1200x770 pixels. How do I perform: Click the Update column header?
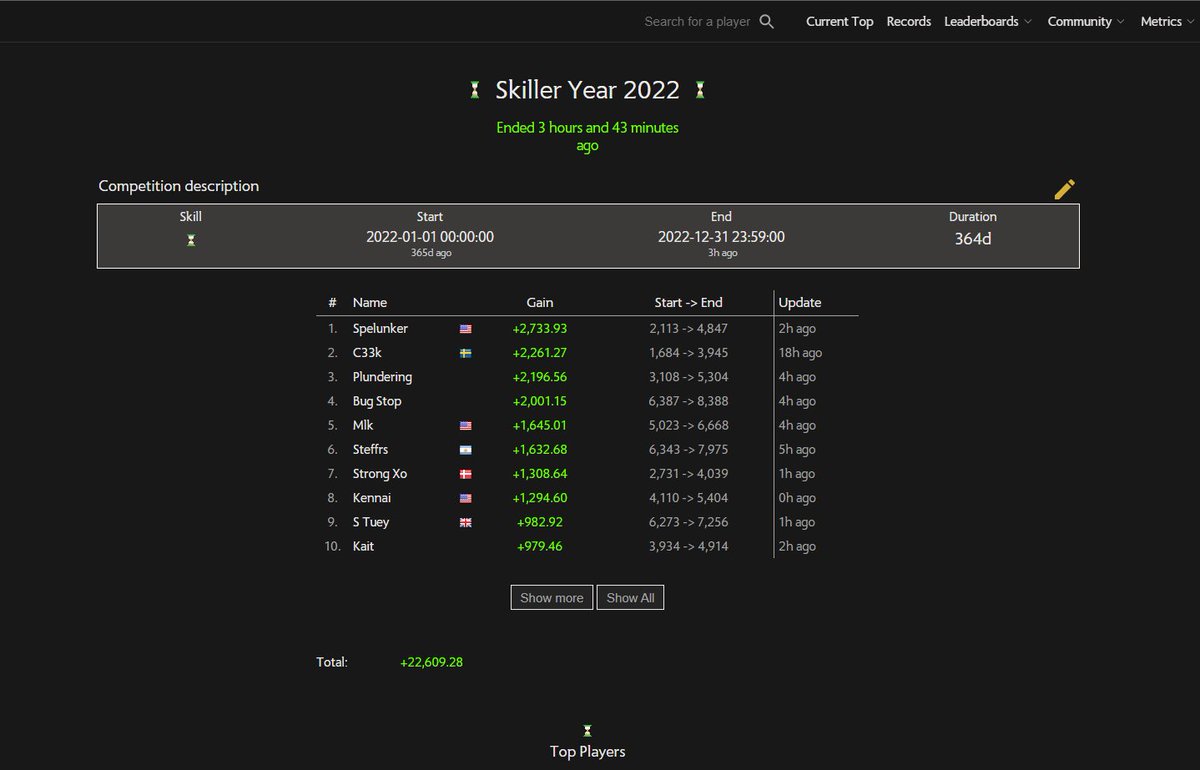pyautogui.click(x=800, y=302)
